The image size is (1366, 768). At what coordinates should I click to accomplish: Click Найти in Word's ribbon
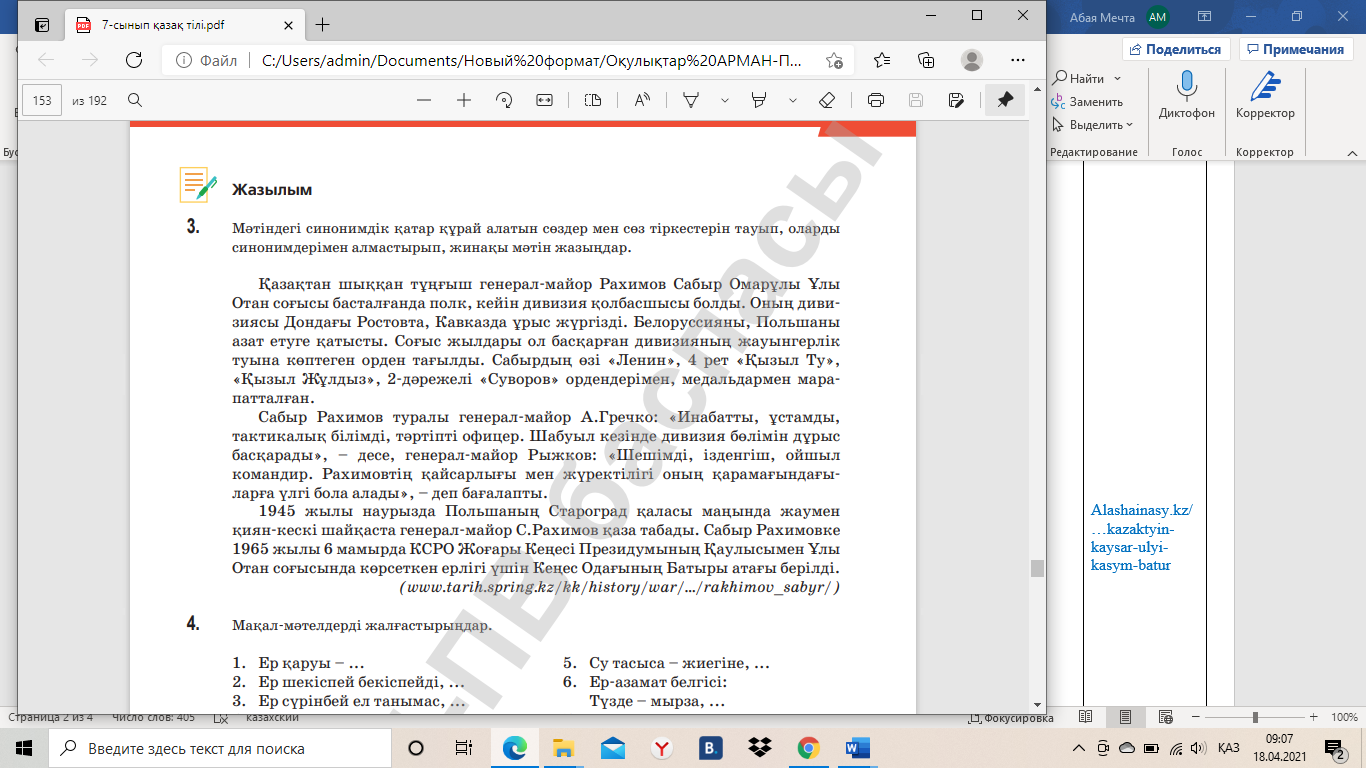pyautogui.click(x=1078, y=78)
